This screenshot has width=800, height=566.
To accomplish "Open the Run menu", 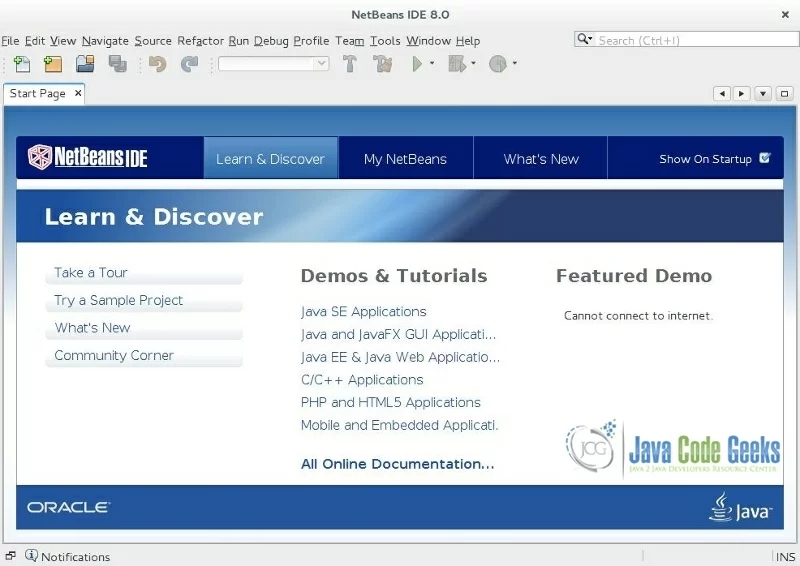I will pos(239,41).
